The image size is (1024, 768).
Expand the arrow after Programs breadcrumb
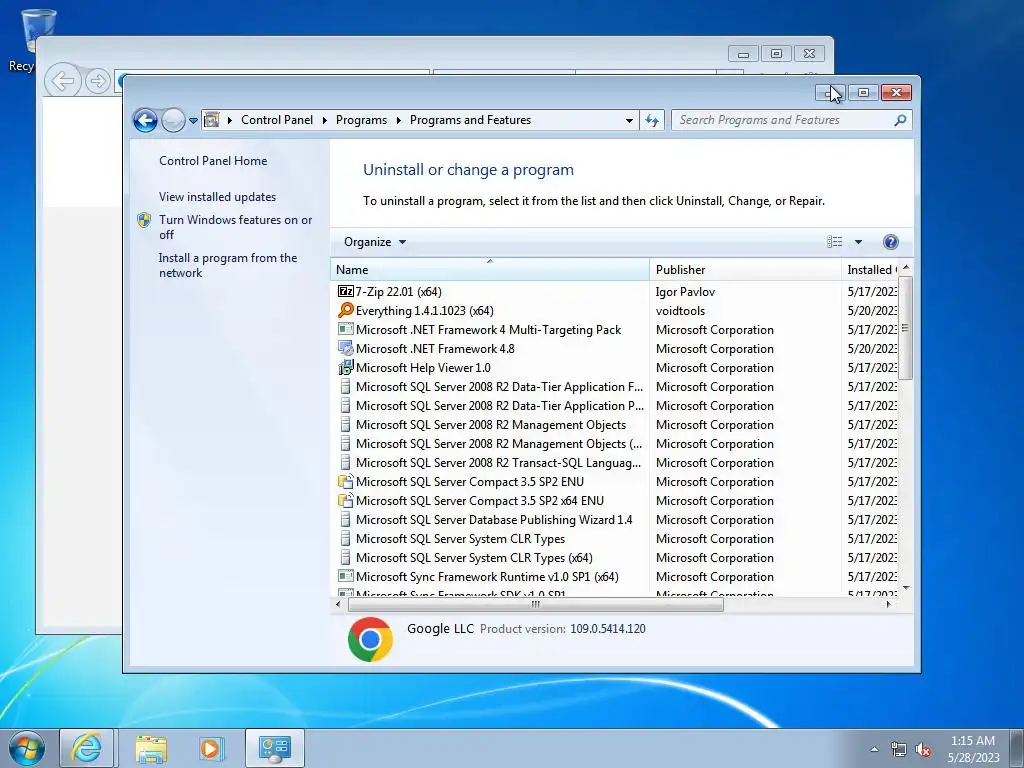click(x=398, y=120)
